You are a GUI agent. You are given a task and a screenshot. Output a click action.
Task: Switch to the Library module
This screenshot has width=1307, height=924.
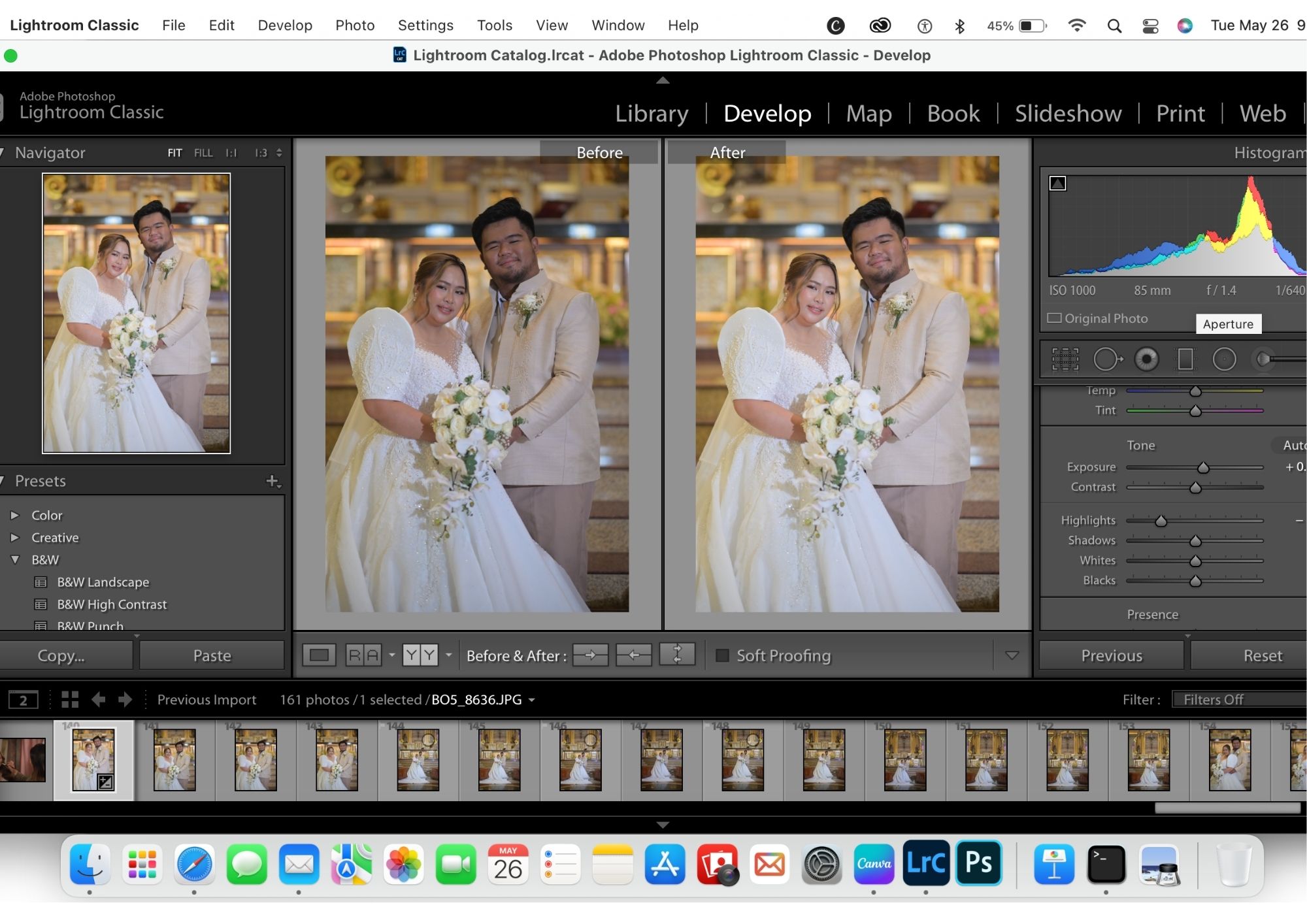(652, 113)
